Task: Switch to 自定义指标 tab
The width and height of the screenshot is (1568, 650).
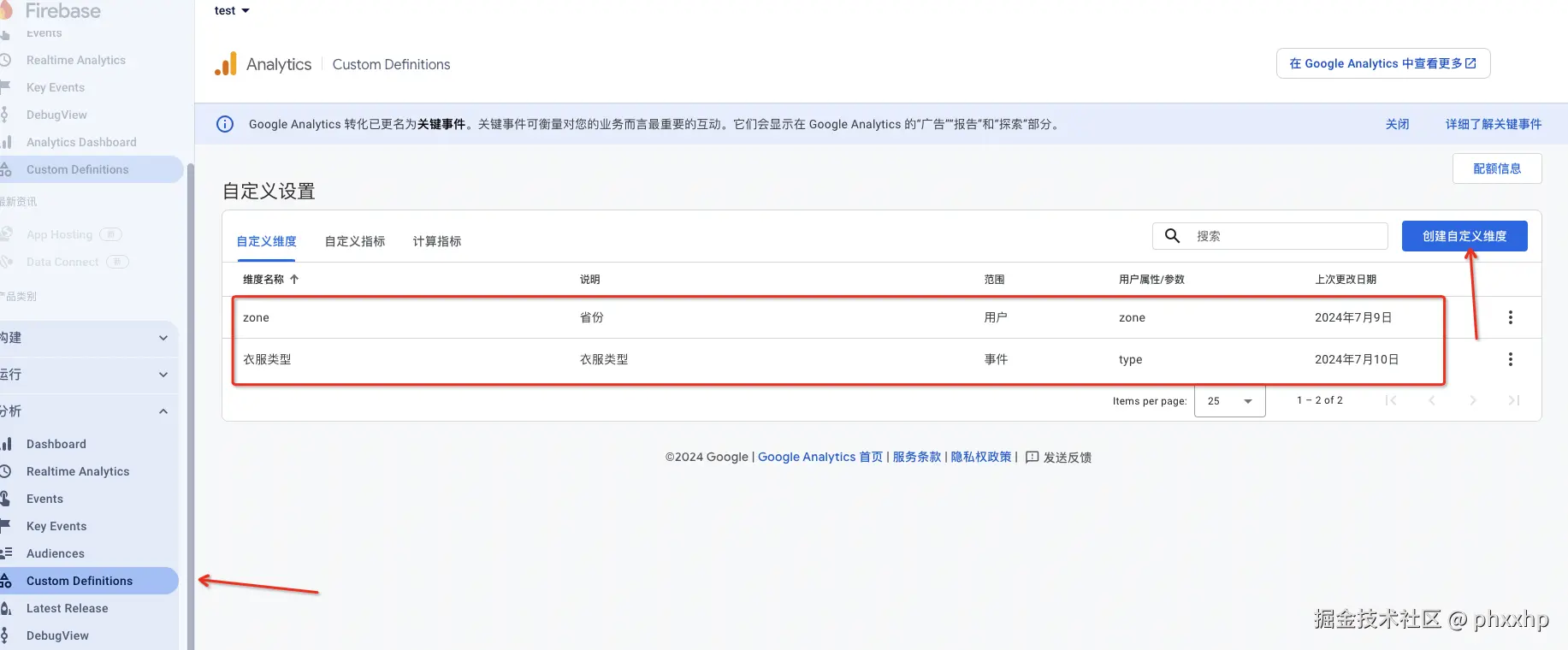Action: (x=355, y=241)
